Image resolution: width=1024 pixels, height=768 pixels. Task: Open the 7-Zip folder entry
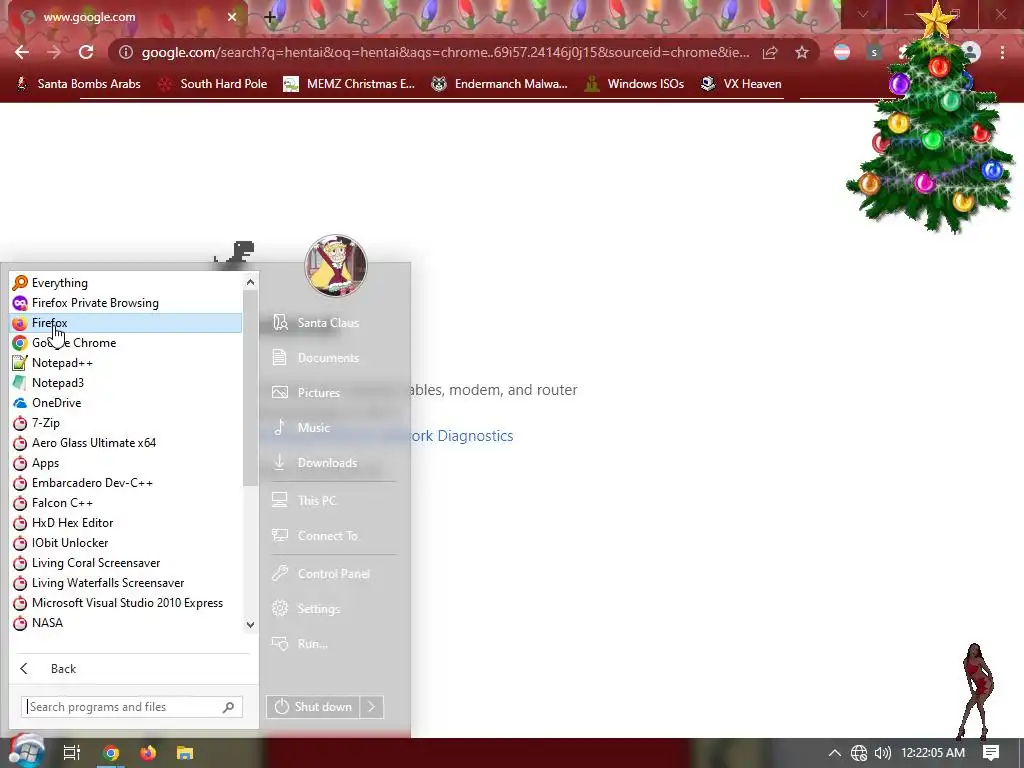tap(125, 423)
